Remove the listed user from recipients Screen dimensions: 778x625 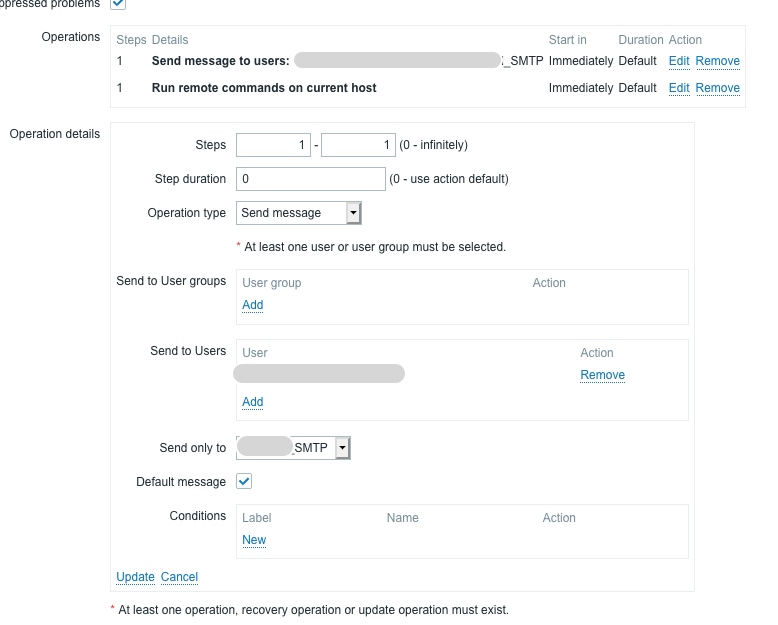[602, 375]
